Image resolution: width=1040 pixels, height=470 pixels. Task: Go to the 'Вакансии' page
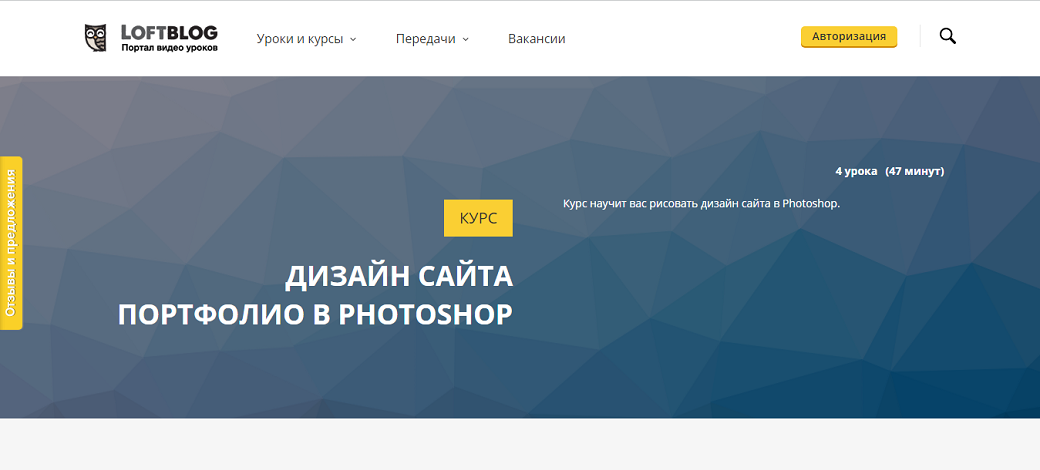(536, 39)
